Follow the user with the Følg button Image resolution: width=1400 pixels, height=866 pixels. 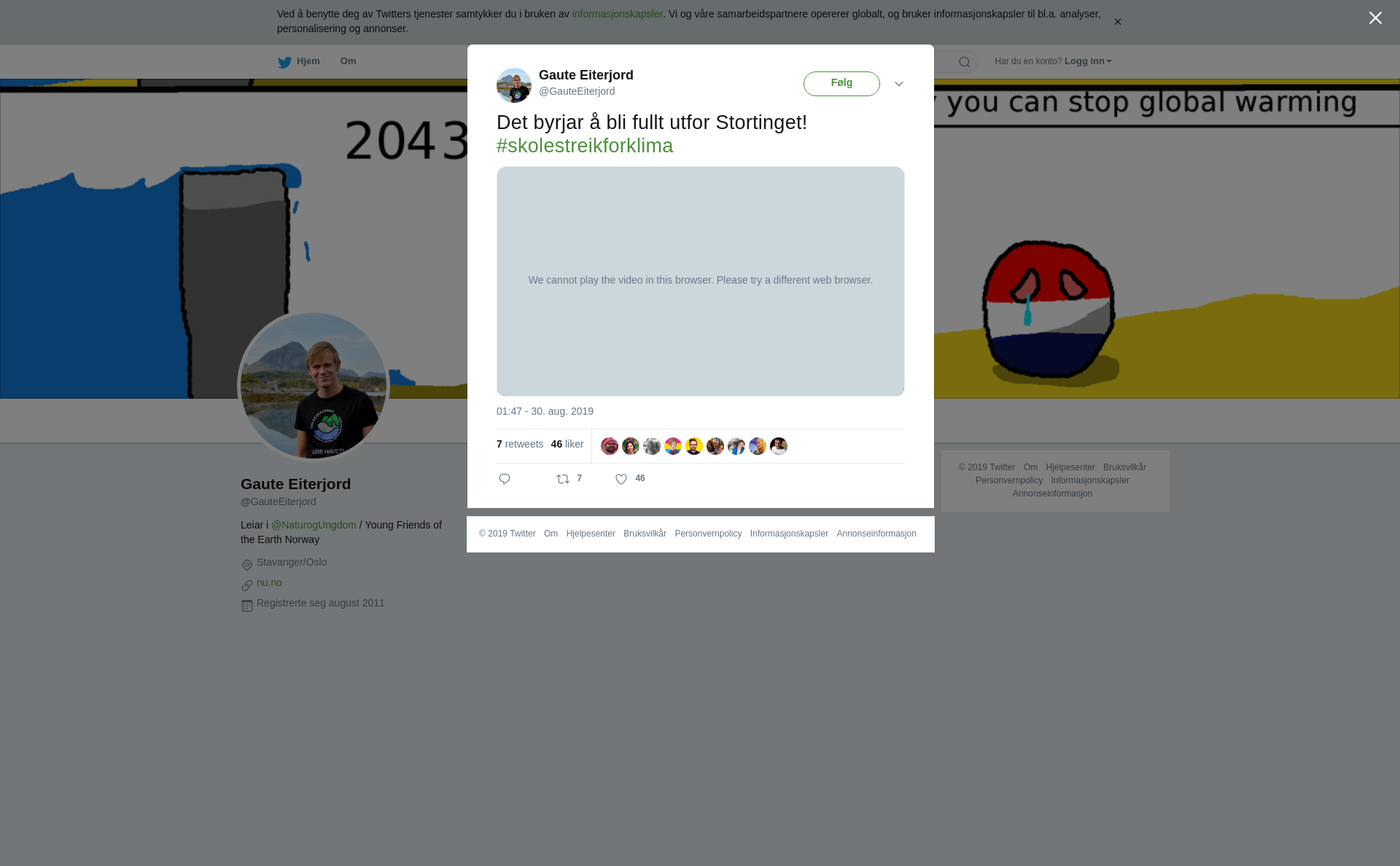click(x=841, y=84)
